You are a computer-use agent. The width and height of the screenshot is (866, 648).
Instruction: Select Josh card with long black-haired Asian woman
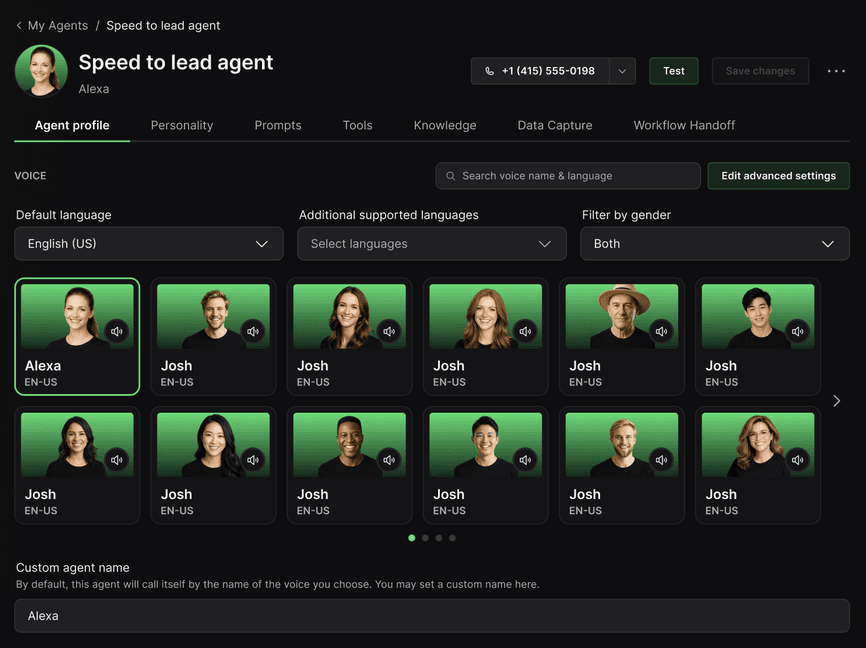213,465
